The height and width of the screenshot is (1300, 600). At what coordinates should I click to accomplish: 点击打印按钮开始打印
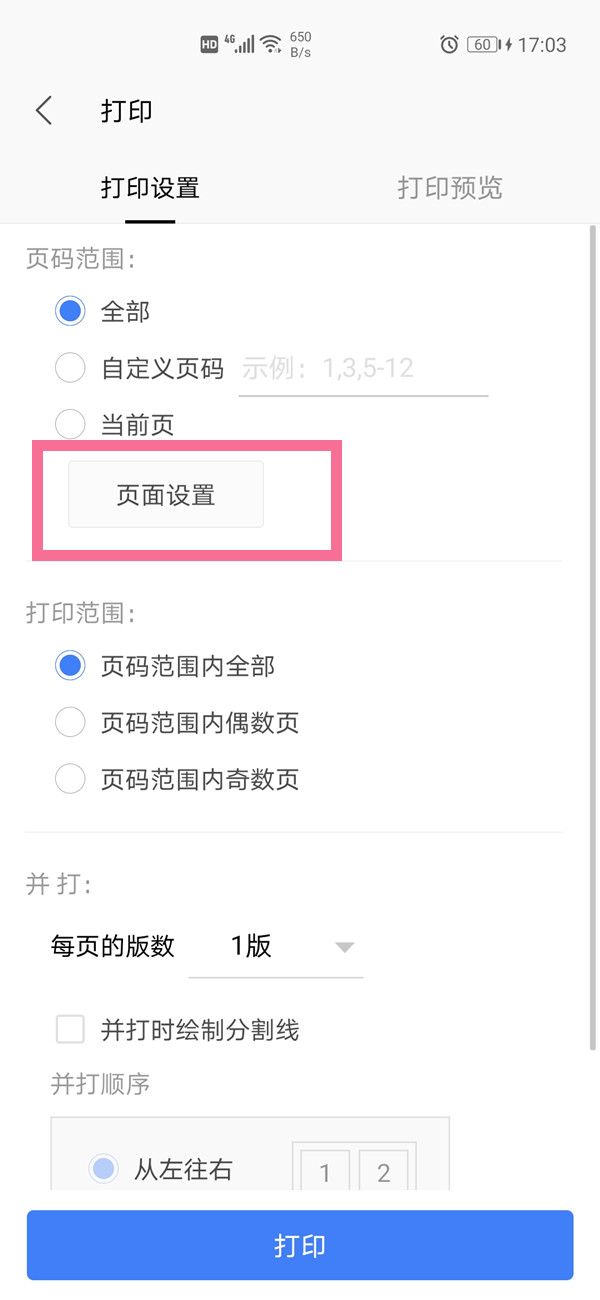300,1244
